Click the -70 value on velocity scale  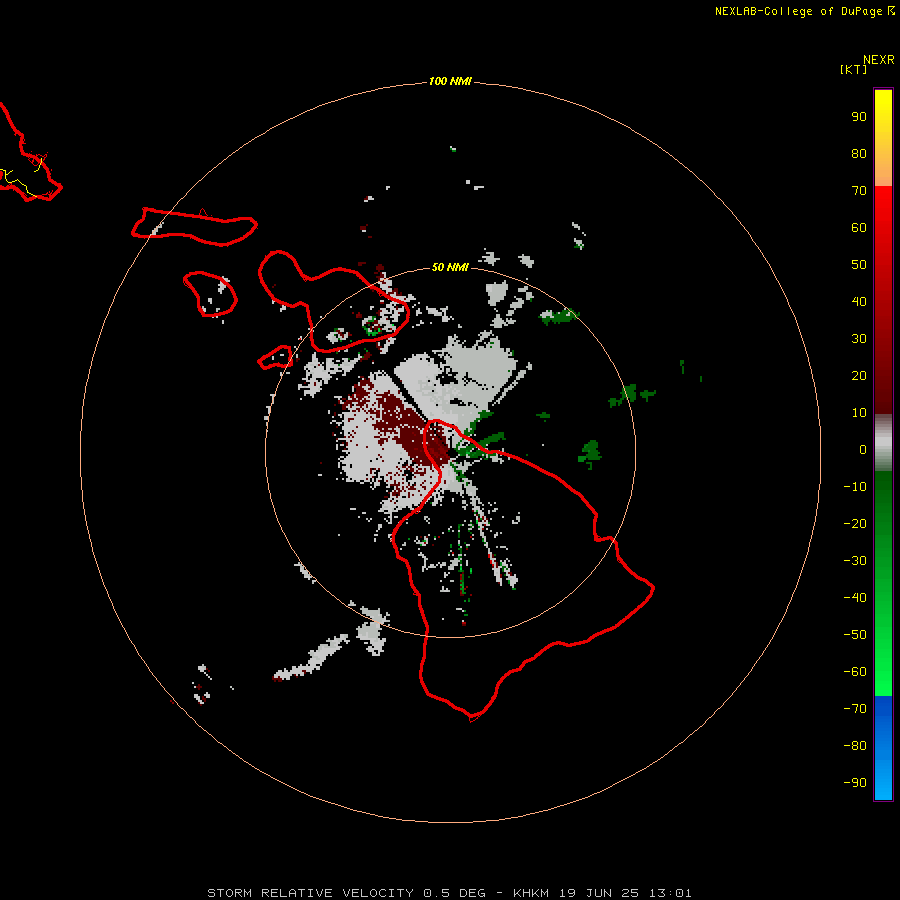tap(855, 709)
